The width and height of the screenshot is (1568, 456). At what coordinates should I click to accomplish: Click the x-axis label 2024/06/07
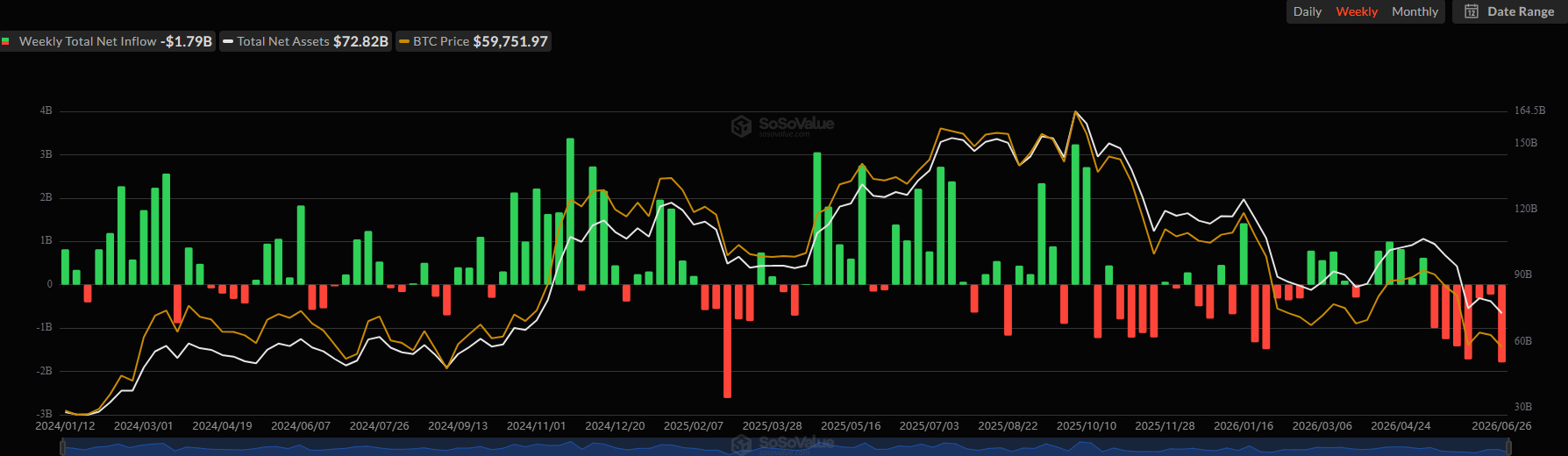(x=301, y=425)
